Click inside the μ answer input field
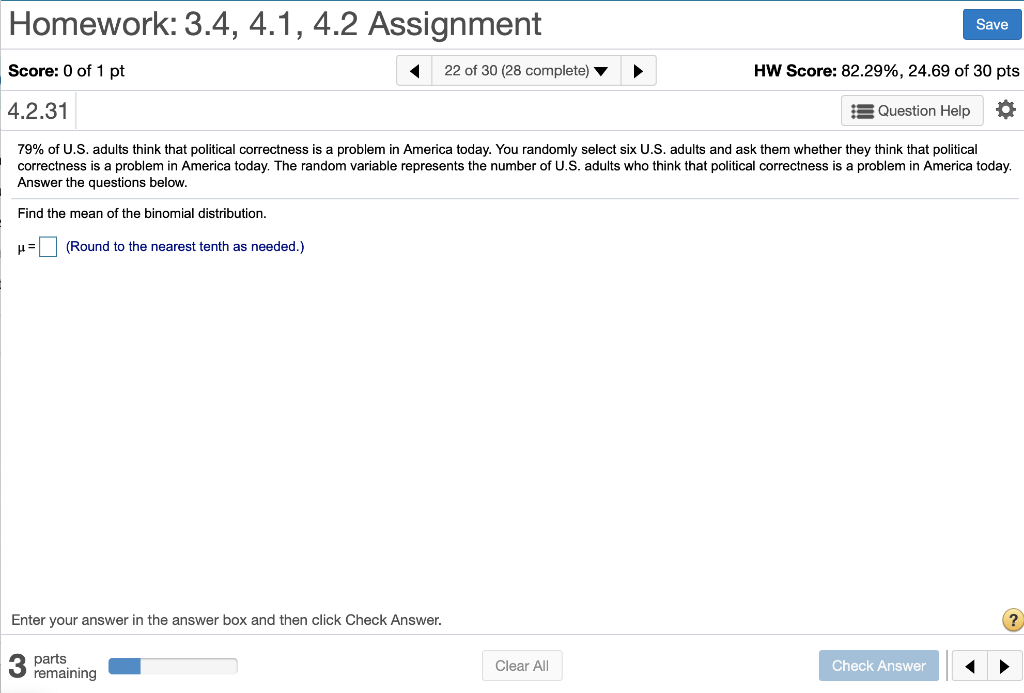The image size is (1024, 693). [46, 246]
